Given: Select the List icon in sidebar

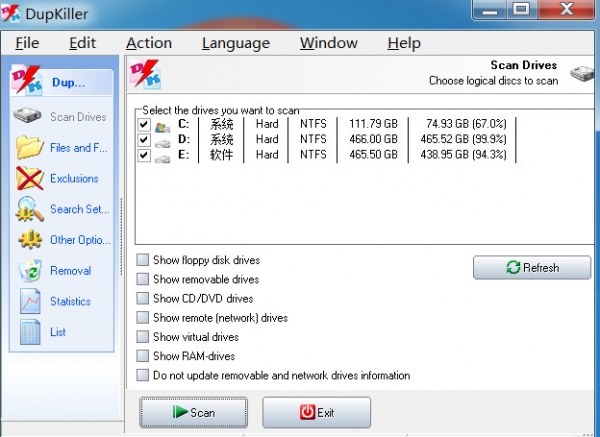Looking at the screenshot, I should pyautogui.click(x=29, y=332).
